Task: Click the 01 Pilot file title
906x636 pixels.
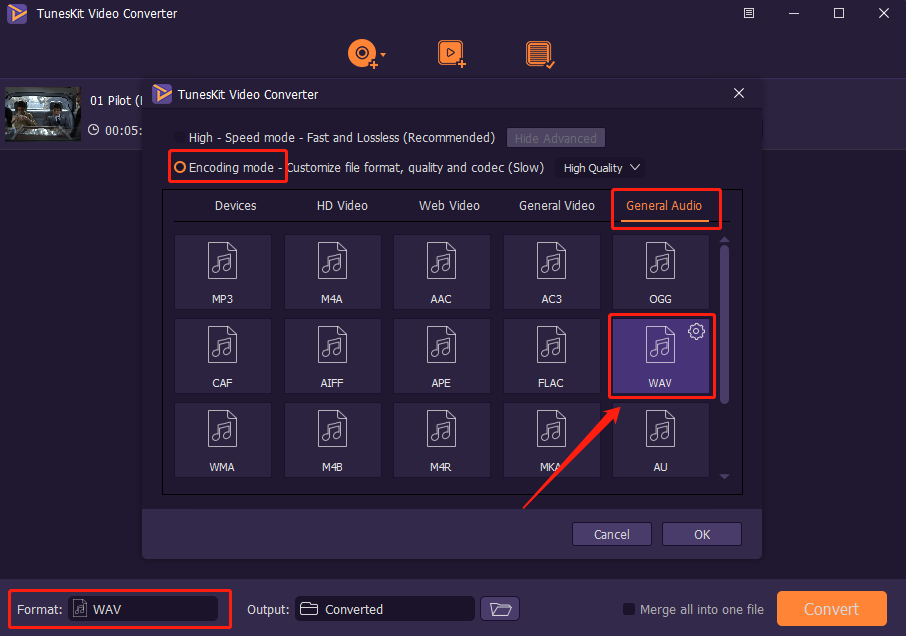Action: (116, 101)
